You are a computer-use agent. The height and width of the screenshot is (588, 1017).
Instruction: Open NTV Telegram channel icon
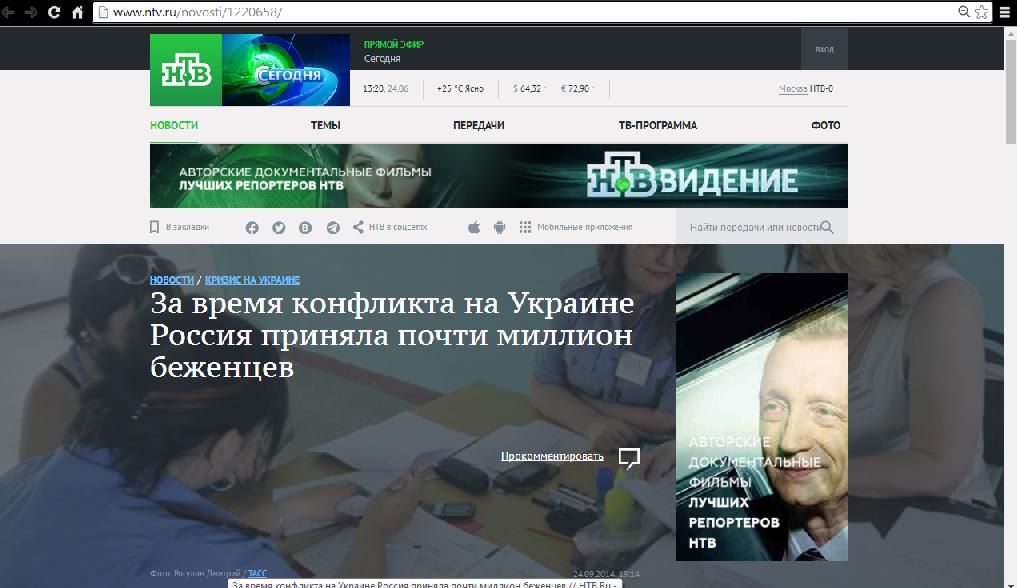(333, 228)
